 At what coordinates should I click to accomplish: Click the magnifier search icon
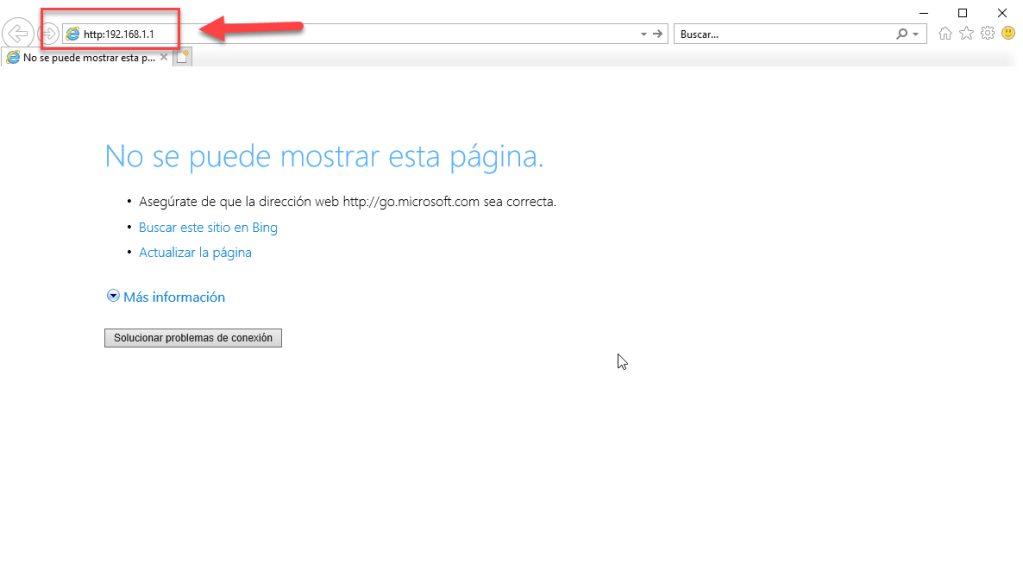pyautogui.click(x=903, y=34)
